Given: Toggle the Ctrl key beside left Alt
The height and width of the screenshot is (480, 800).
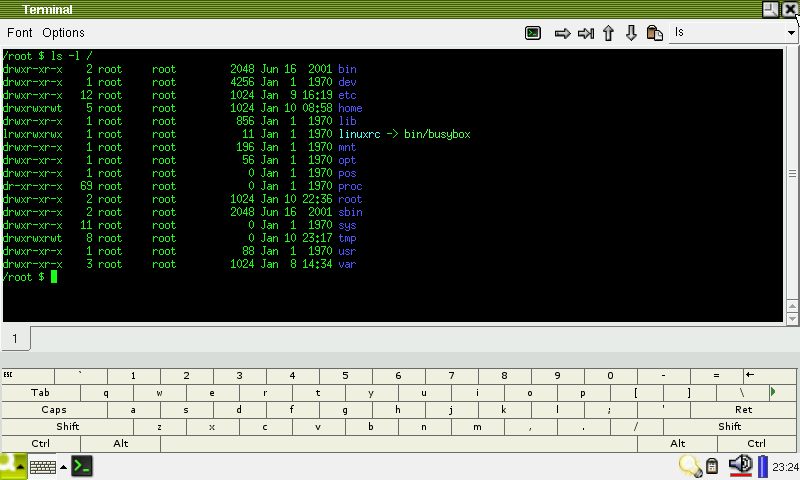Looking at the screenshot, I should pyautogui.click(x=41, y=444).
